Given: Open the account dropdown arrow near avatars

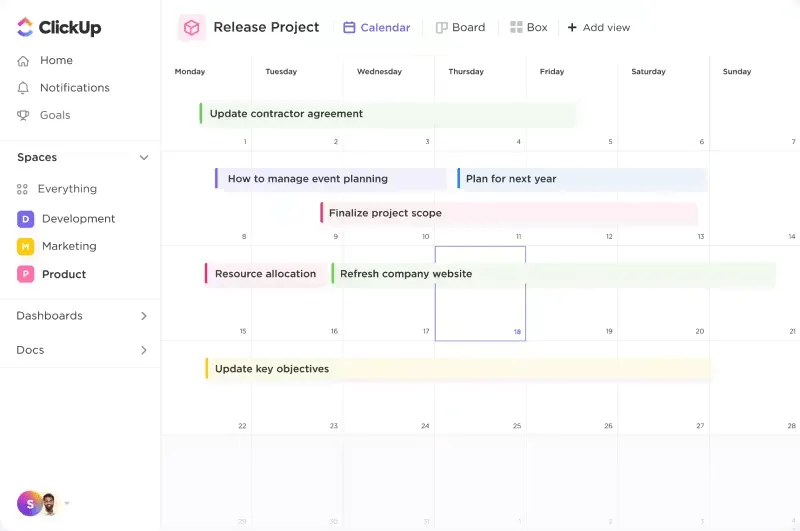Looking at the screenshot, I should [x=67, y=504].
